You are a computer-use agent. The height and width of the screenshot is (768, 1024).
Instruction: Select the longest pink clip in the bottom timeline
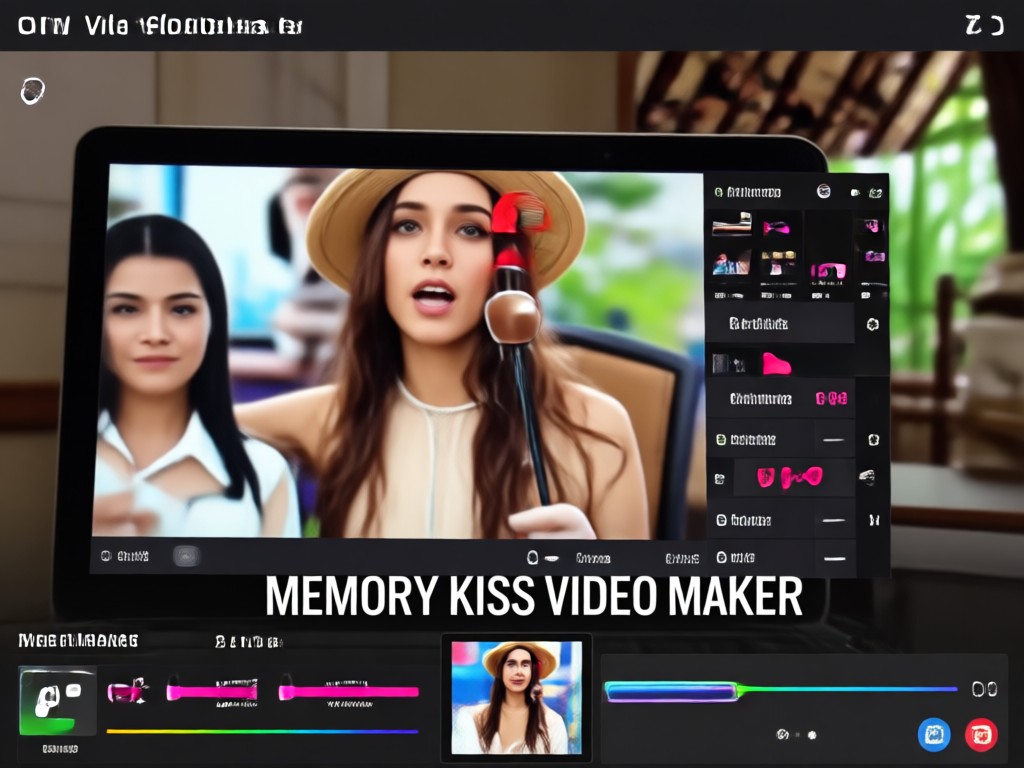coord(348,692)
